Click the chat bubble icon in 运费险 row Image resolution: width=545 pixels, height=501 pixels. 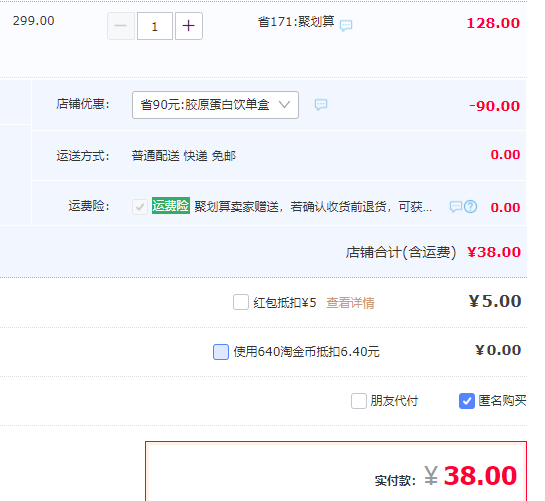[x=456, y=207]
